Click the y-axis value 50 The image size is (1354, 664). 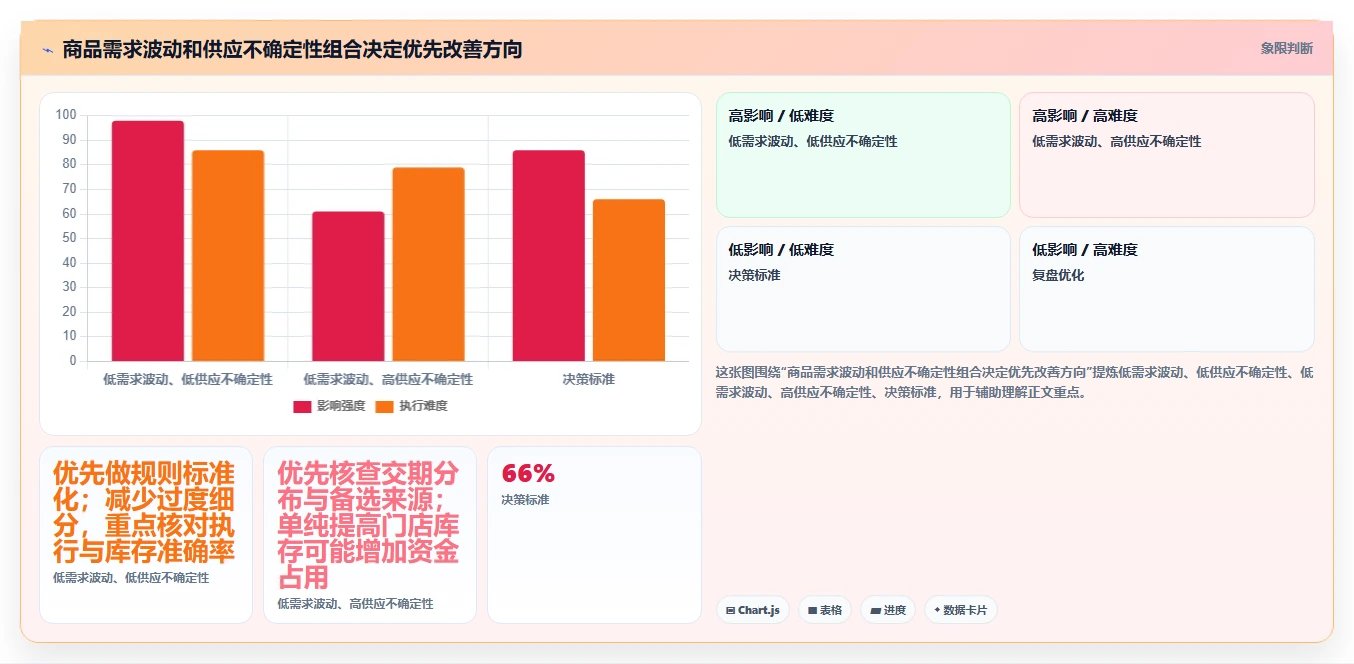tap(70, 238)
